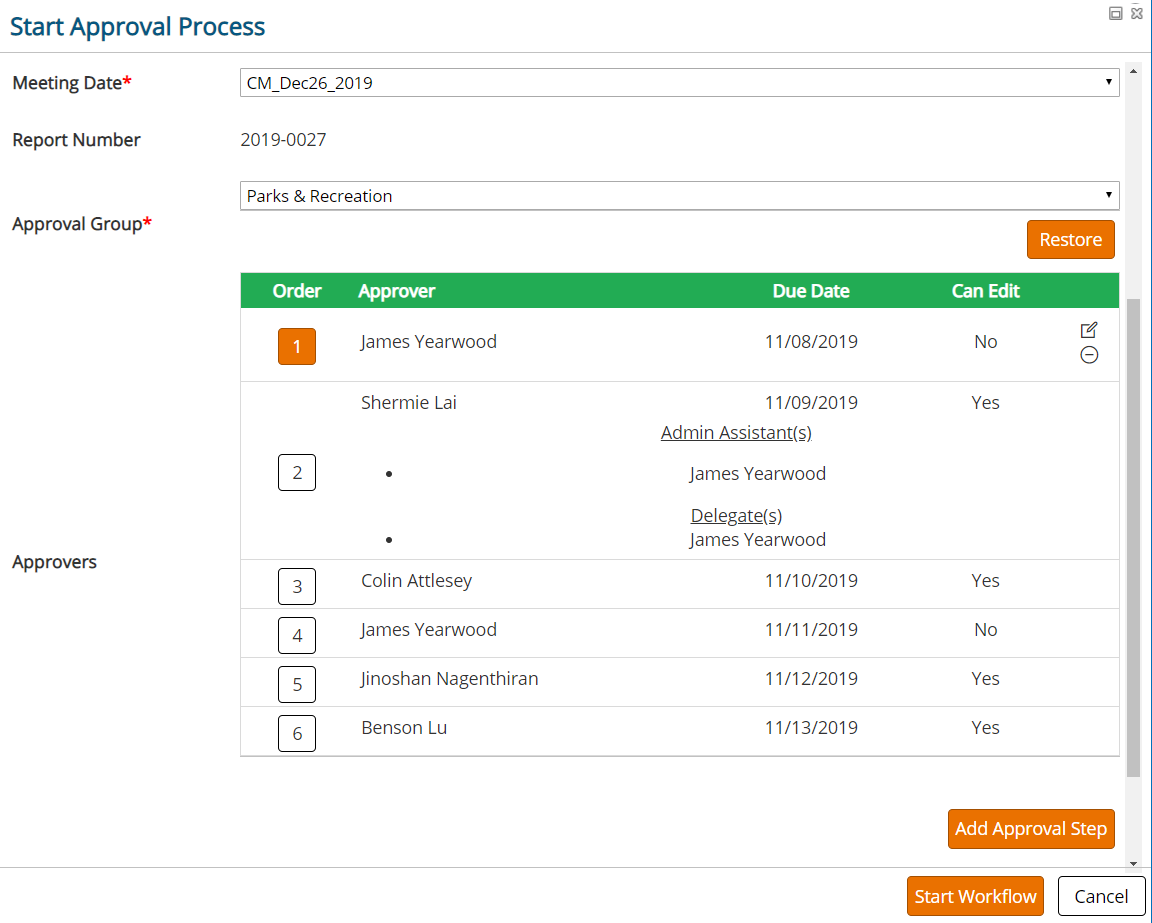The image size is (1152, 923).
Task: Click report number 2019-0027
Action: click(283, 140)
